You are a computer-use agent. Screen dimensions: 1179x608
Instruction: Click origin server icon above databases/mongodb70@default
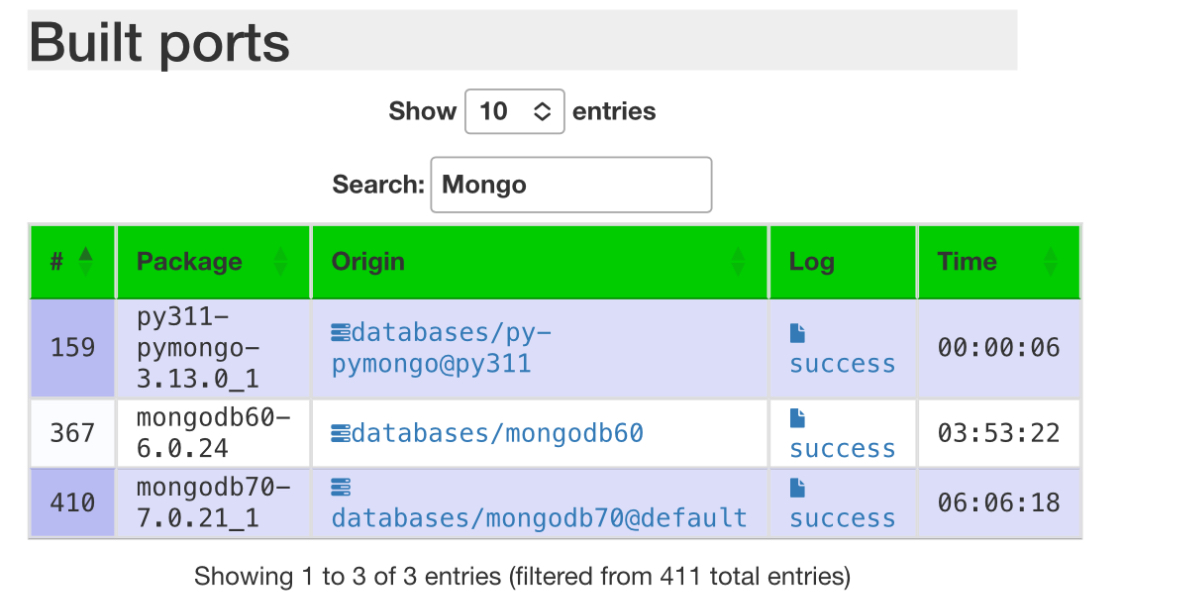pos(341,489)
